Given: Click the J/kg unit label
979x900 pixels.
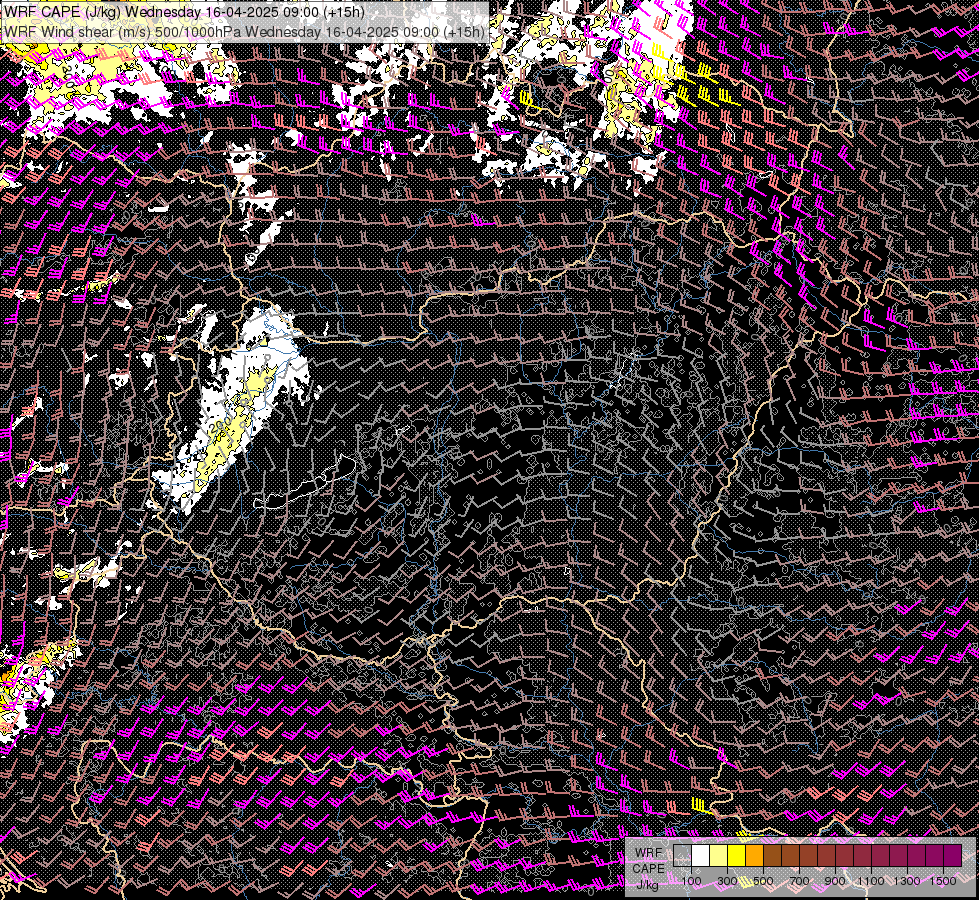Looking at the screenshot, I should [647, 884].
